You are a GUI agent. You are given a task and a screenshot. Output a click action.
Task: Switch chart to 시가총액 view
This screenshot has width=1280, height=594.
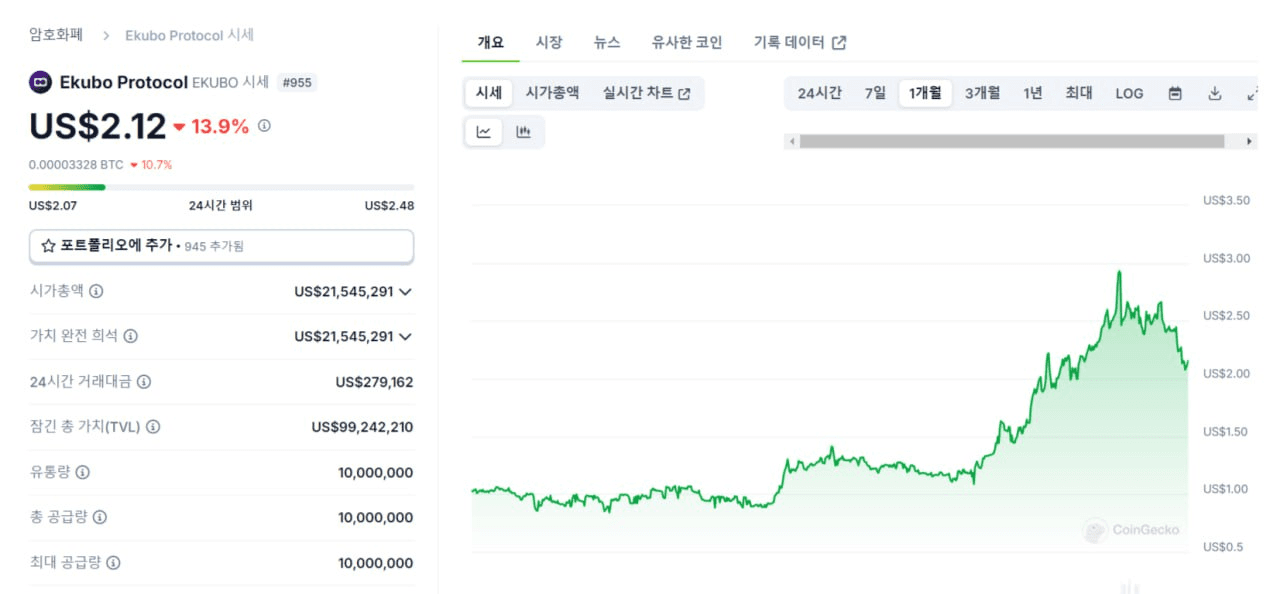click(552, 93)
